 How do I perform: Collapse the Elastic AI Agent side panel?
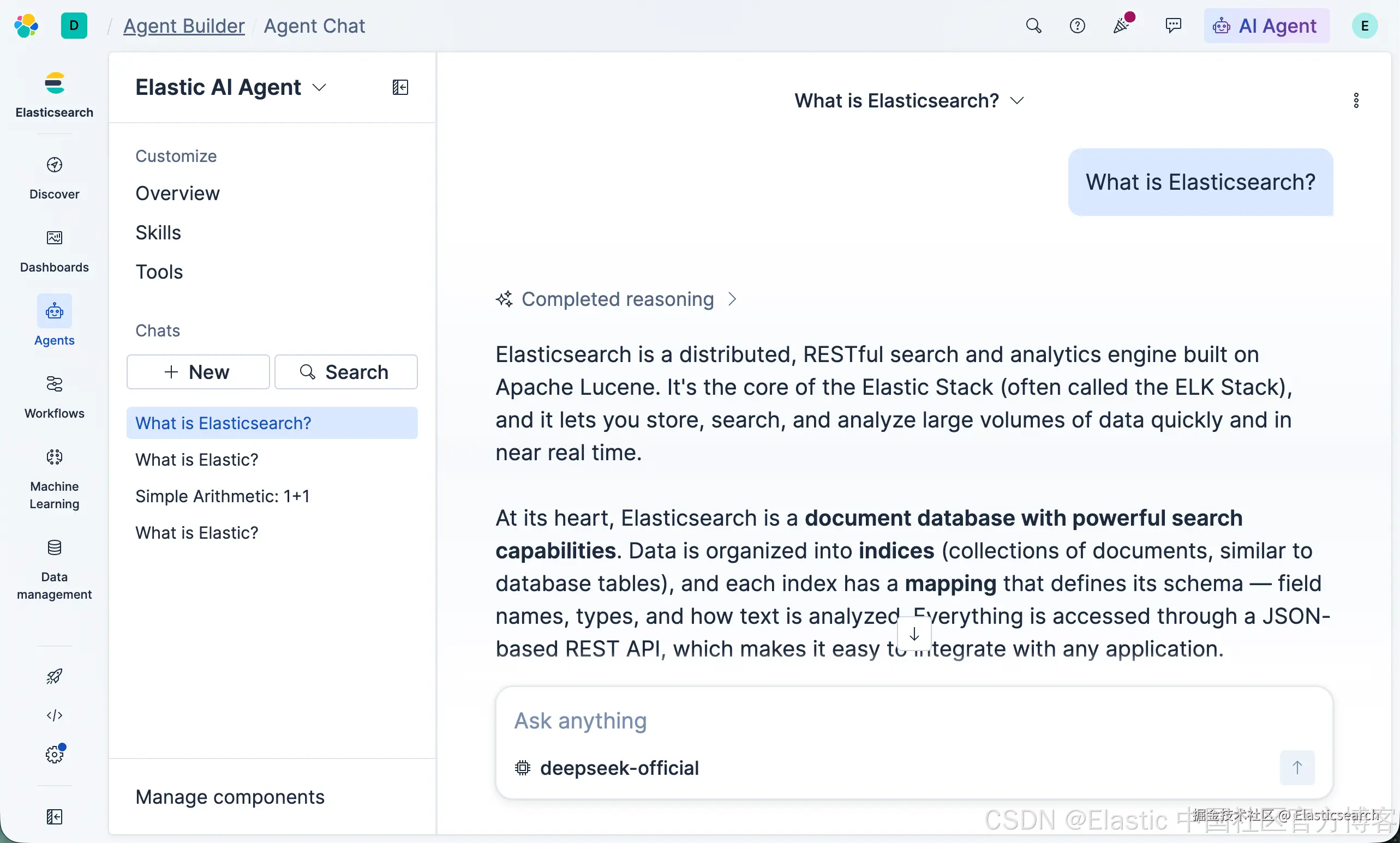(x=400, y=87)
